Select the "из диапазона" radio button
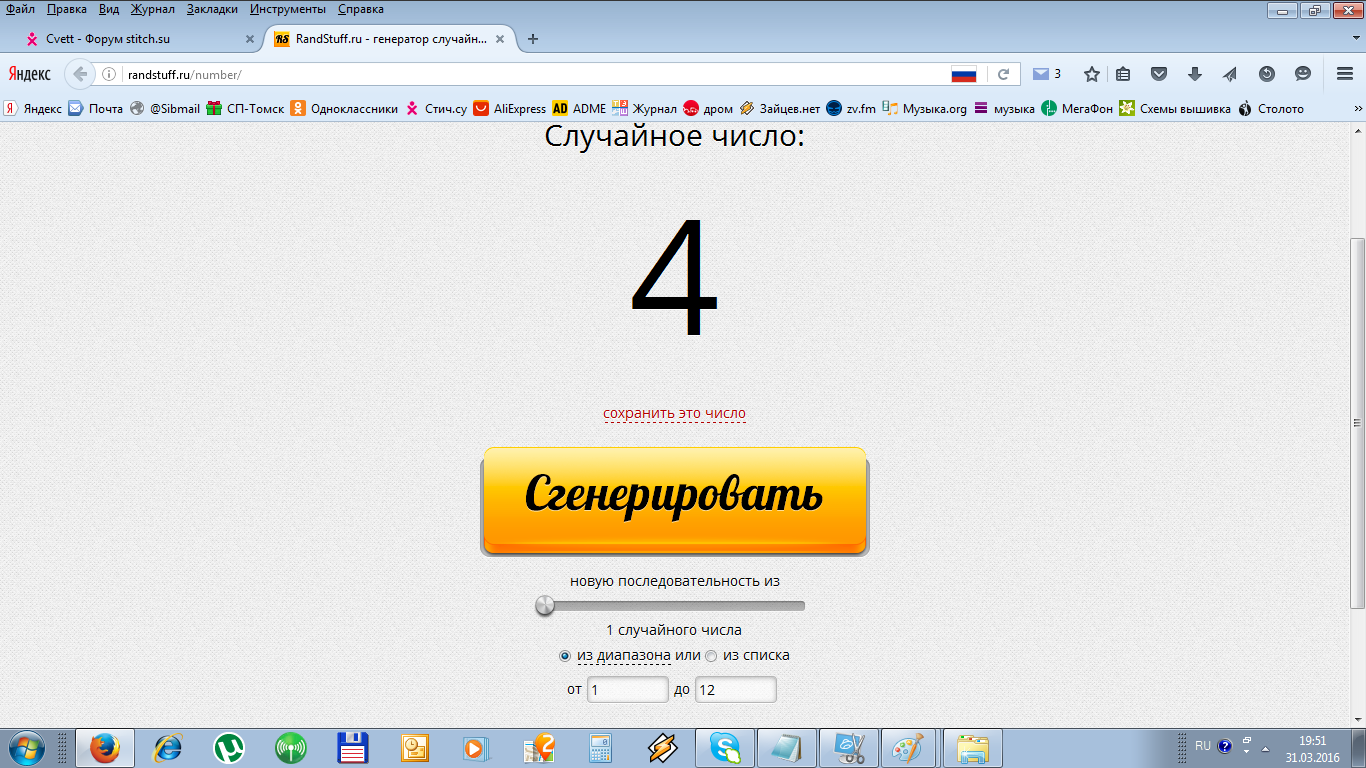Image resolution: width=1366 pixels, height=768 pixels. 565,656
